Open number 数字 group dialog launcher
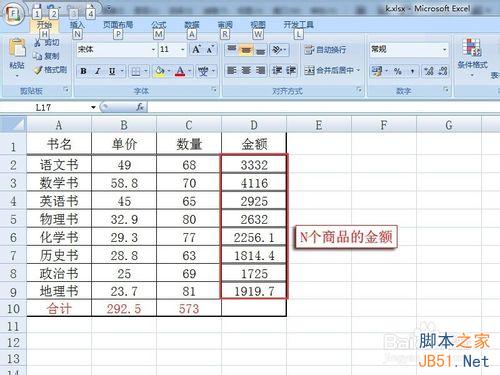 445,90
